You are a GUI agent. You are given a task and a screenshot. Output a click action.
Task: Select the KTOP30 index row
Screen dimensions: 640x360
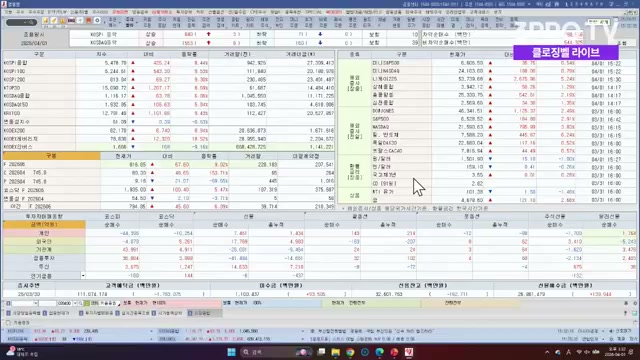point(169,88)
